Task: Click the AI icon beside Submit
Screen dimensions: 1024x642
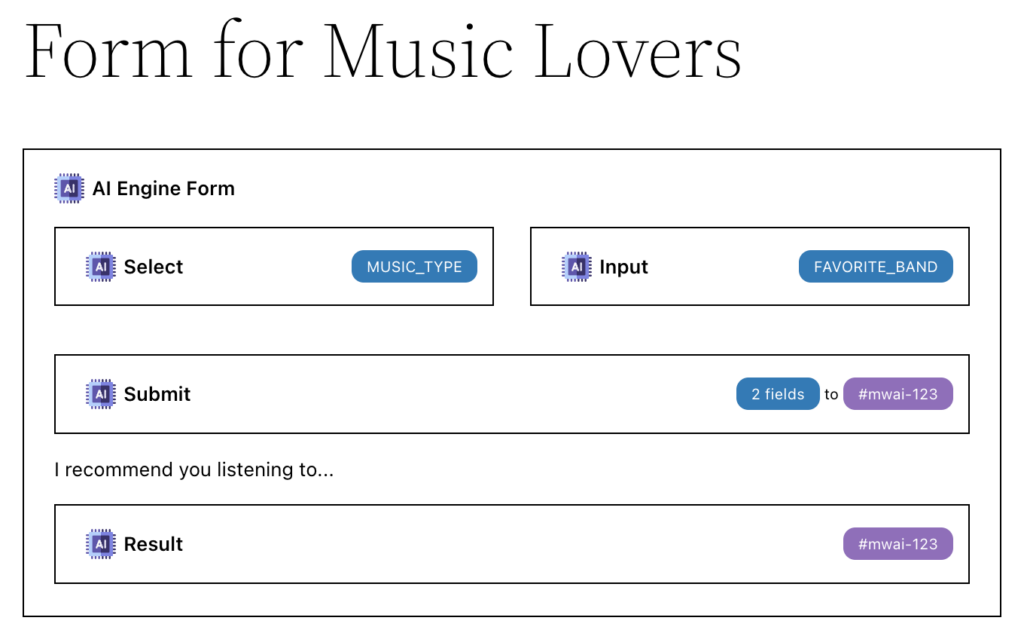Action: [x=101, y=394]
